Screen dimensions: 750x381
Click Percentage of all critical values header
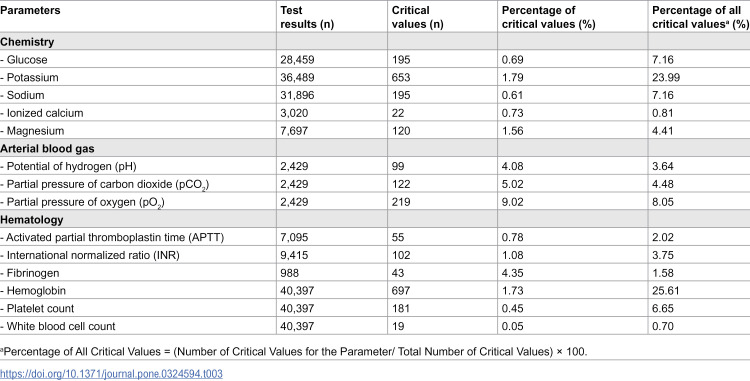click(x=699, y=17)
